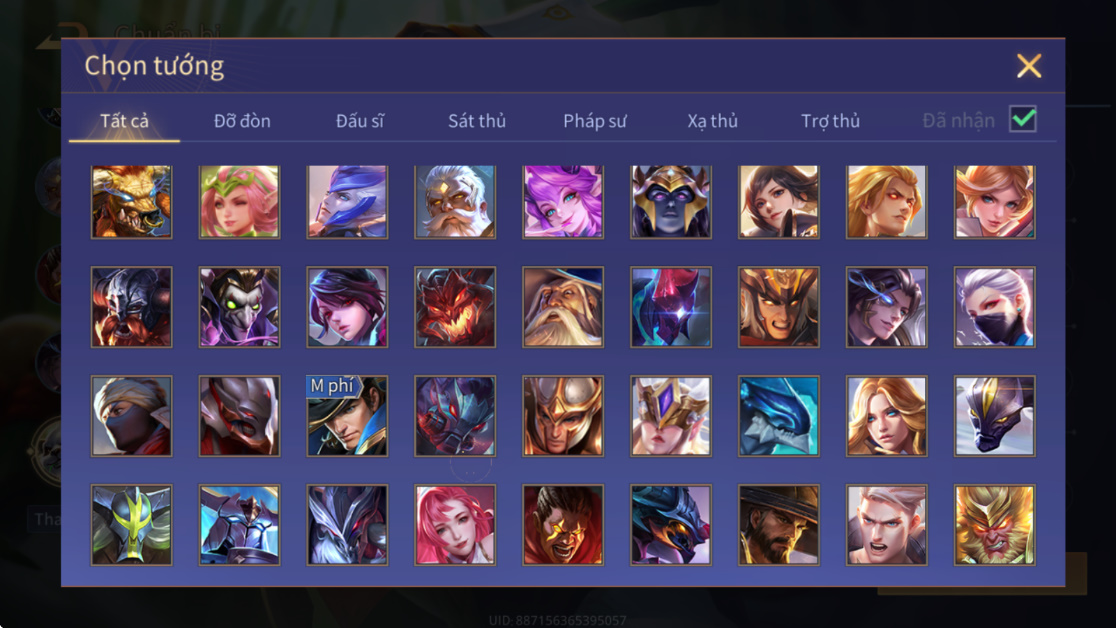The width and height of the screenshot is (1116, 628).
Task: Choose the masked silver-haired female ninja hero
Action: 994,307
